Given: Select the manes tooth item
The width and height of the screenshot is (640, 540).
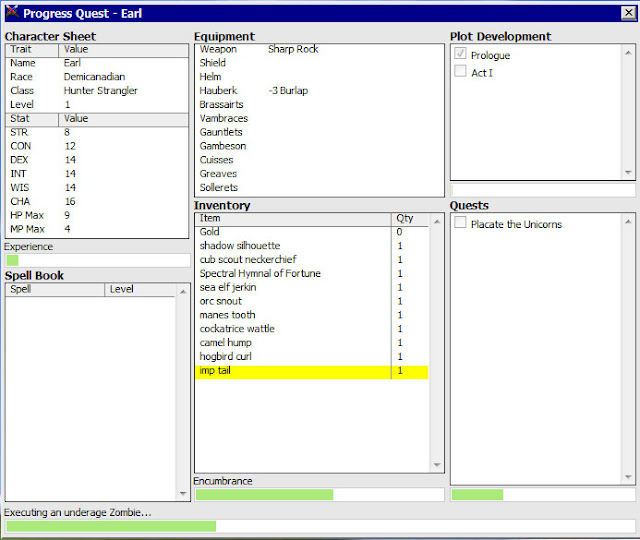Looking at the screenshot, I should [x=312, y=315].
